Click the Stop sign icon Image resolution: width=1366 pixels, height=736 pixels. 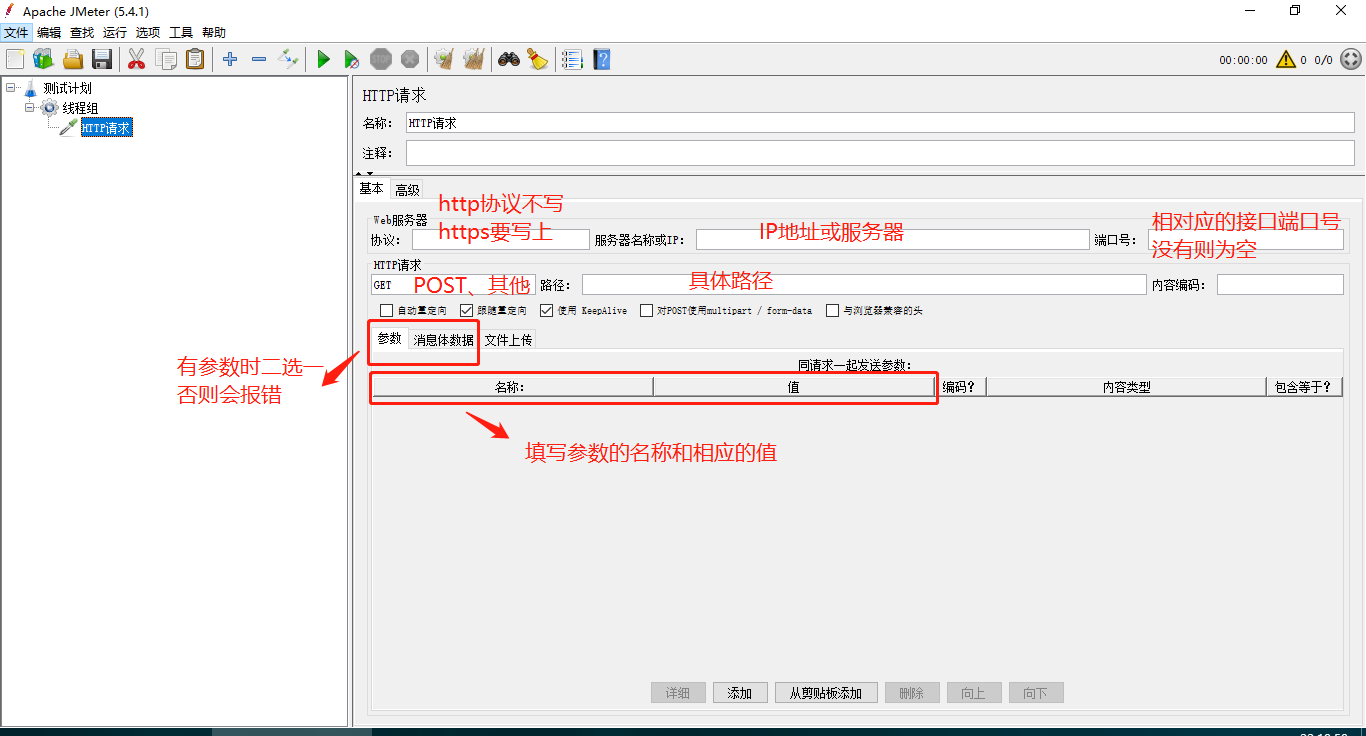point(381,59)
